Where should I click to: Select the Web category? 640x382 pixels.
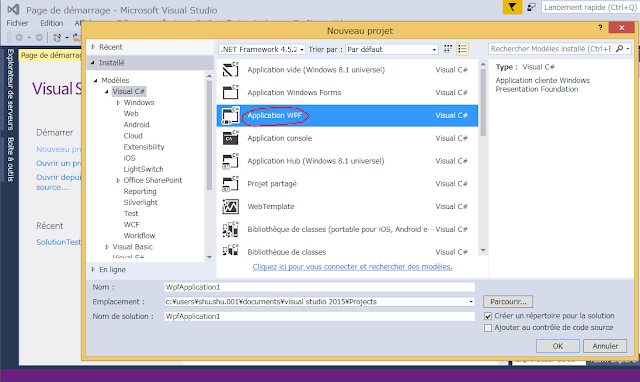click(x=131, y=113)
